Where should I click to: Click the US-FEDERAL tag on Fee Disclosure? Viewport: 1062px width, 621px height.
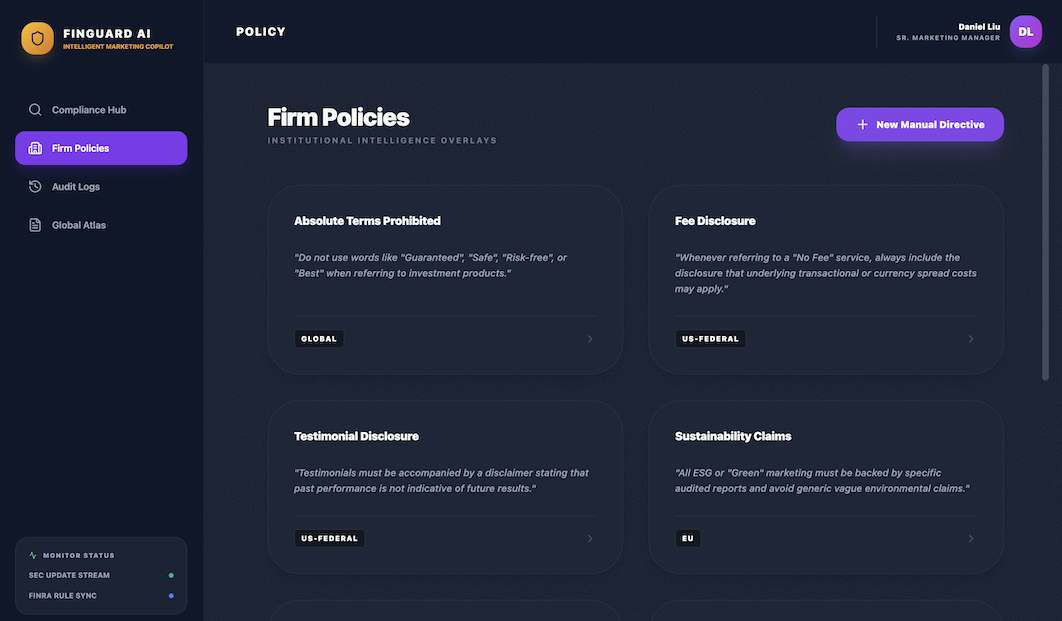point(710,339)
